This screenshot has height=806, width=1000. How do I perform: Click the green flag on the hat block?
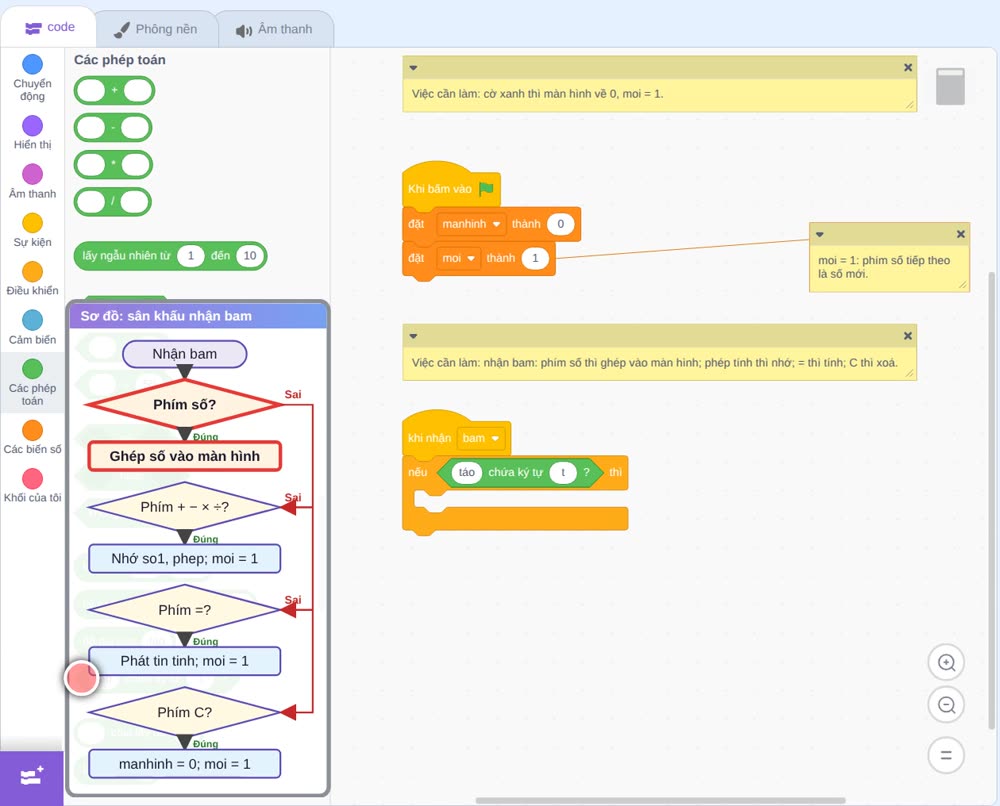pos(486,189)
